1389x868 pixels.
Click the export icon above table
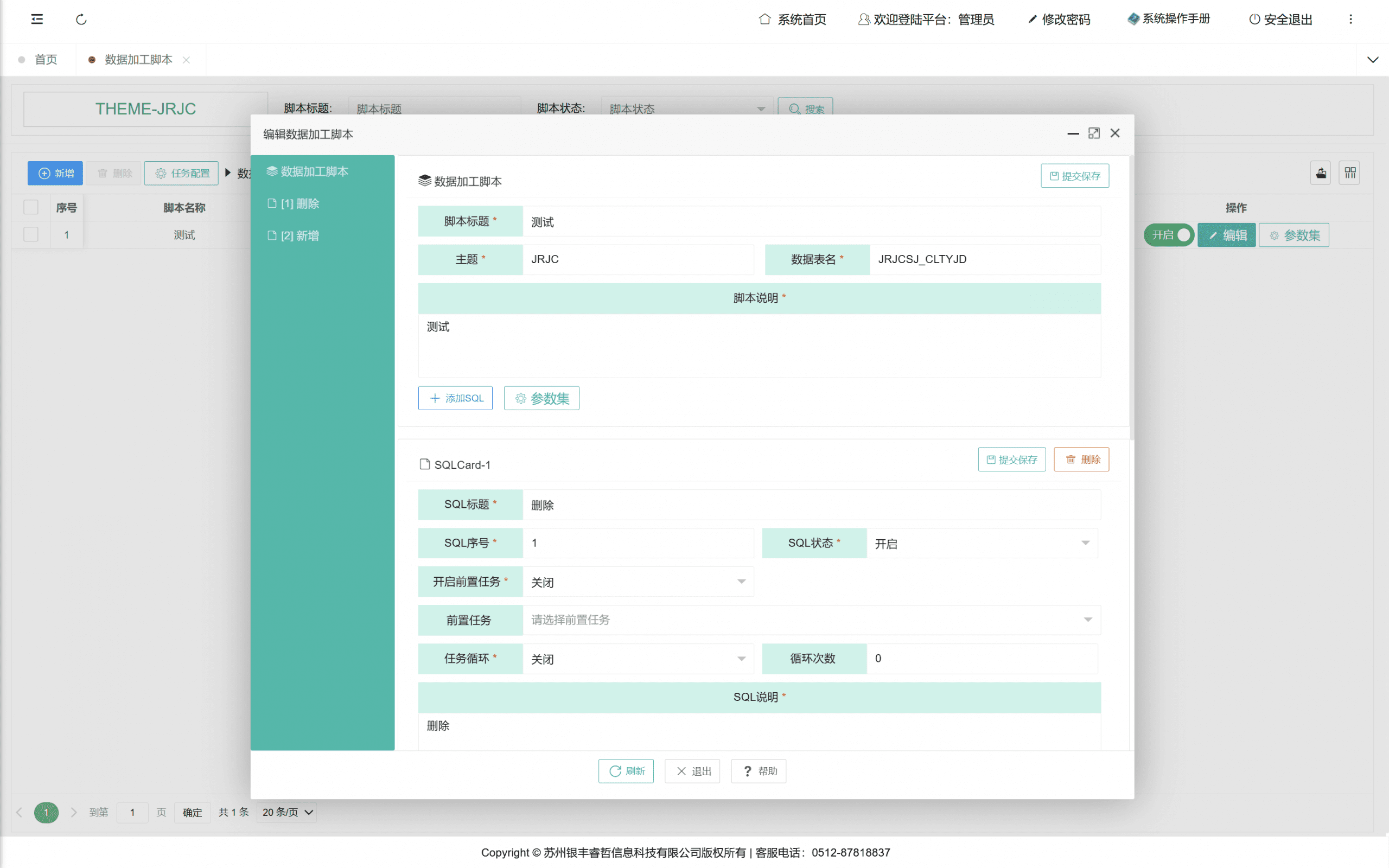pos(1321,173)
